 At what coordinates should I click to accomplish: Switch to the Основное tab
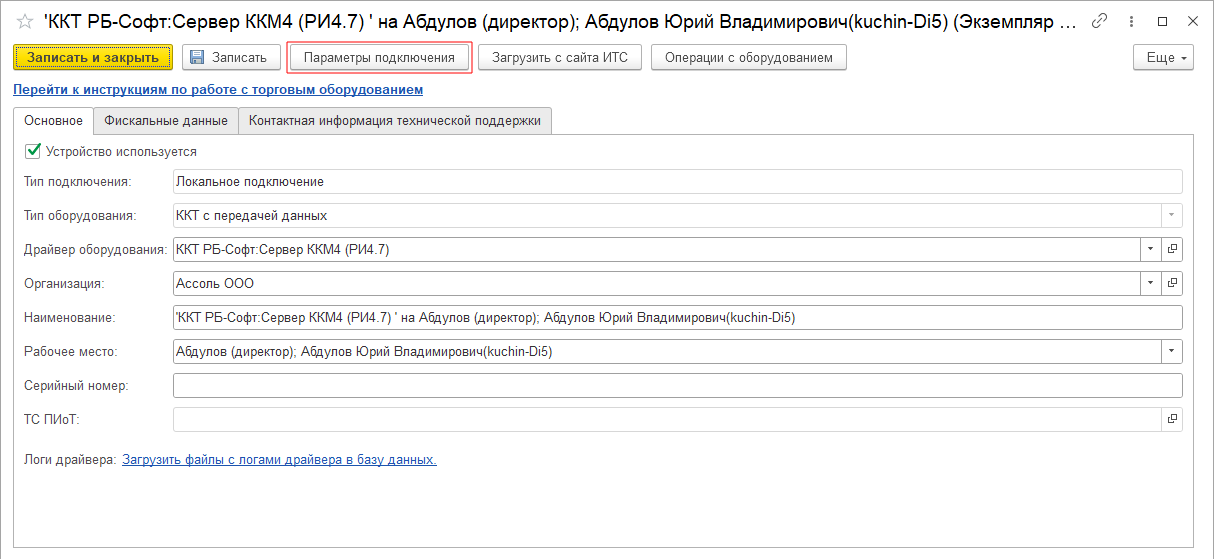point(54,121)
